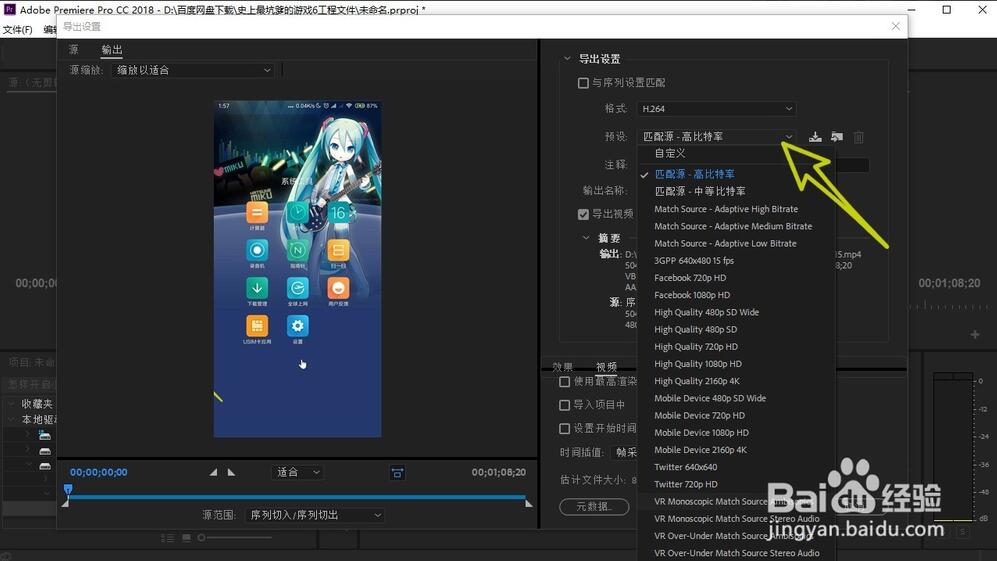Click the 元数据 metadata button
This screenshot has width=997, height=561.
coord(593,507)
